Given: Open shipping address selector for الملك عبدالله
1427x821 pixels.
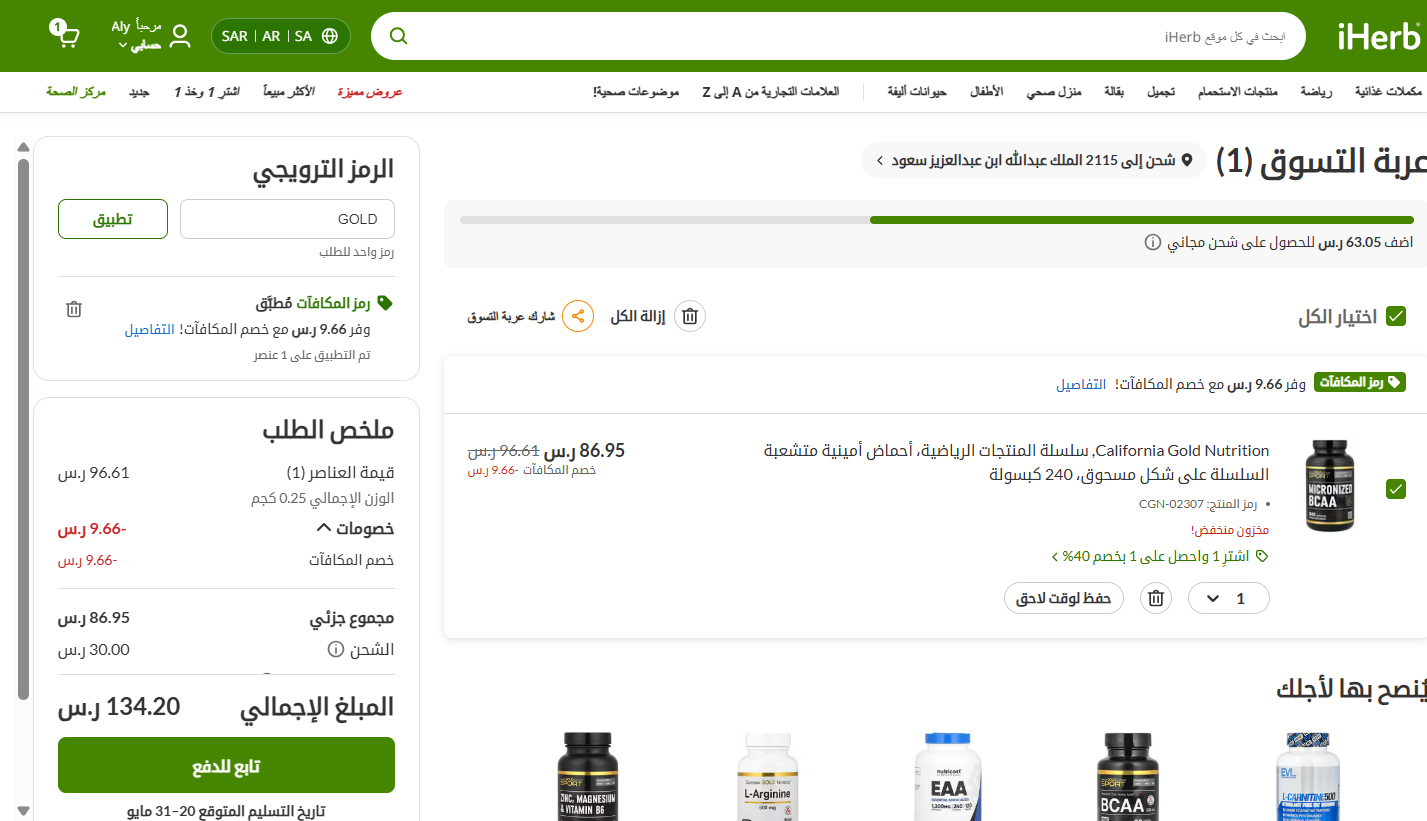Looking at the screenshot, I should 1033,160.
